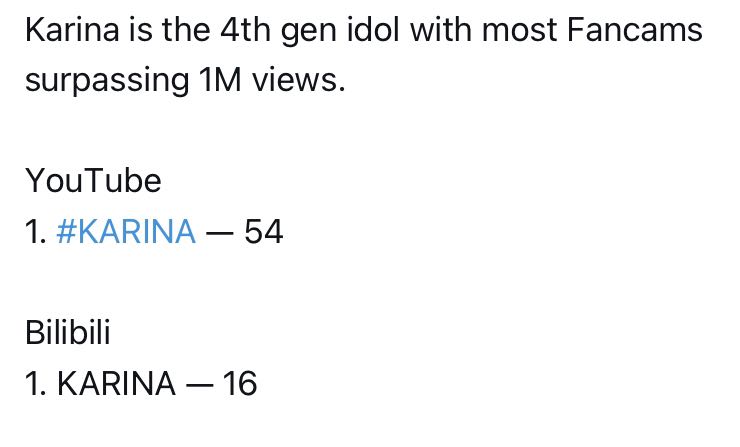Click "1M" in the post text
The height and width of the screenshot is (447, 740).
220,80
